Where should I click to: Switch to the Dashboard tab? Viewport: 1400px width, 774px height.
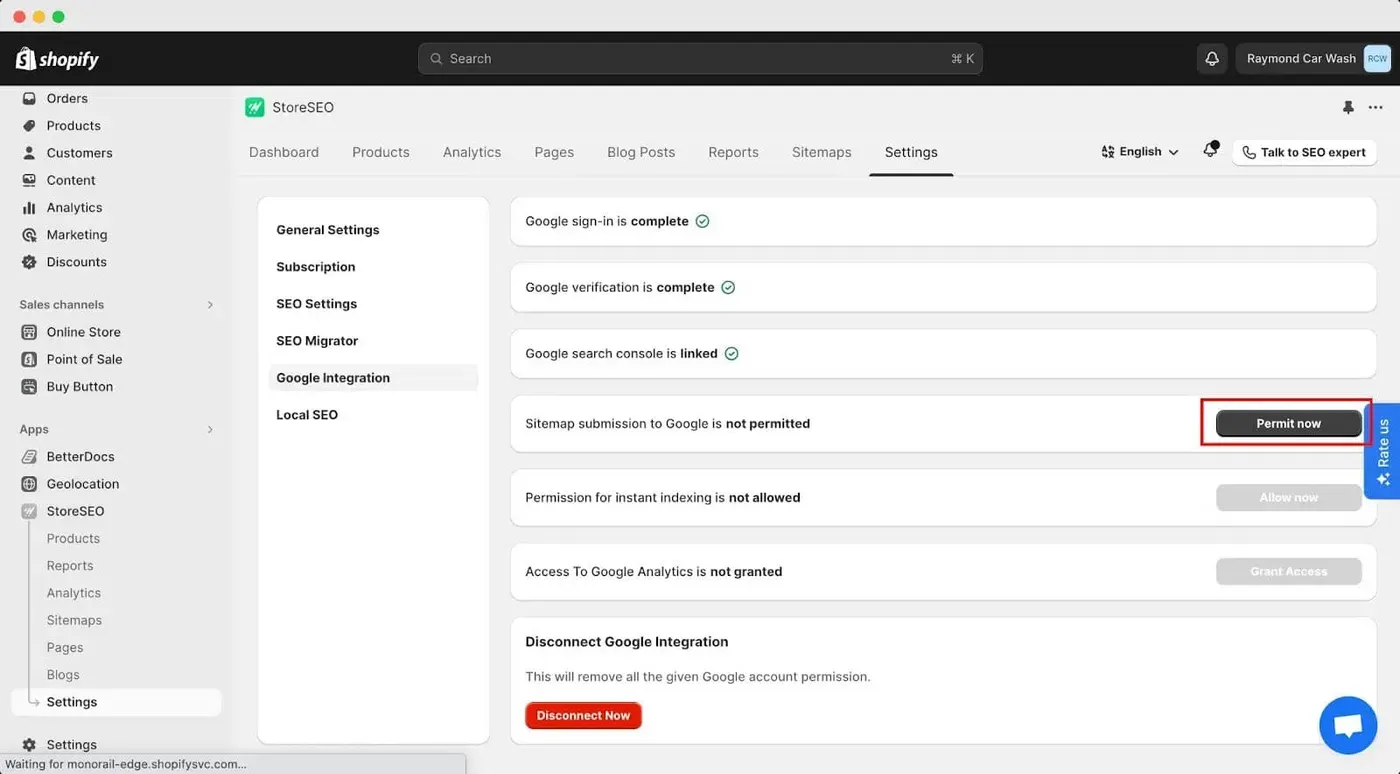284,152
